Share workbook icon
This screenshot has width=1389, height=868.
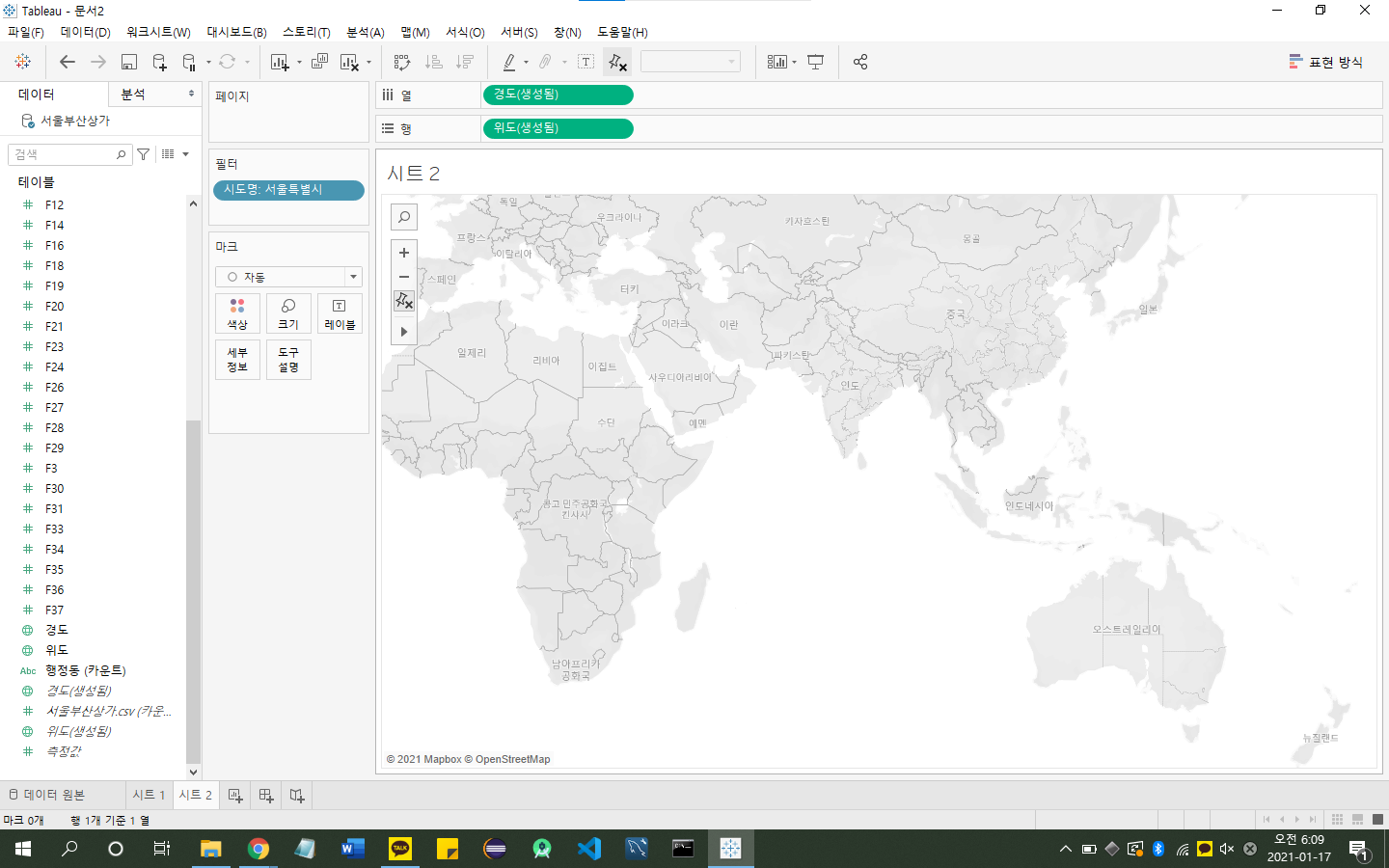(860, 62)
